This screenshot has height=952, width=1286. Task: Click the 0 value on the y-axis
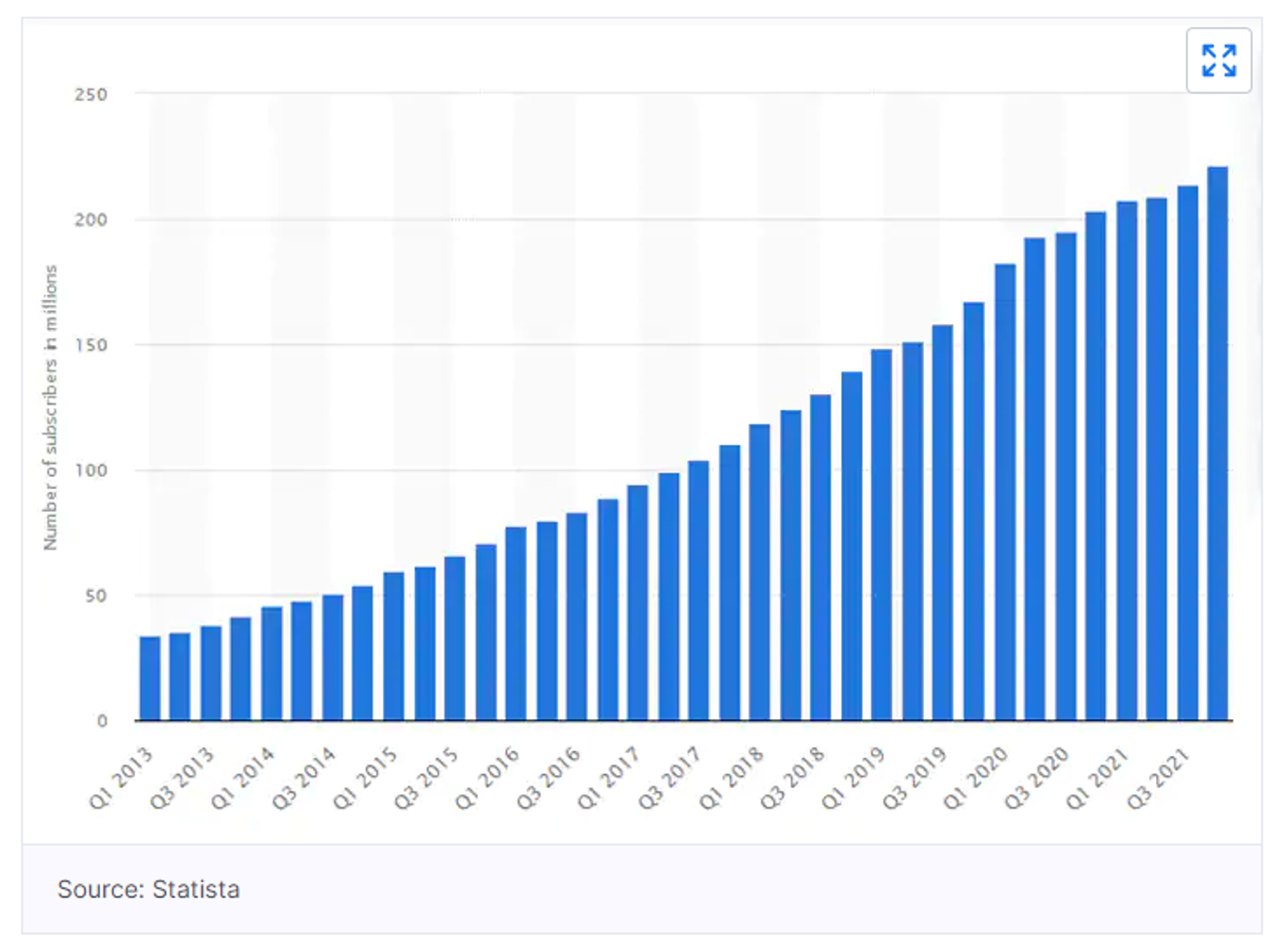click(x=102, y=721)
